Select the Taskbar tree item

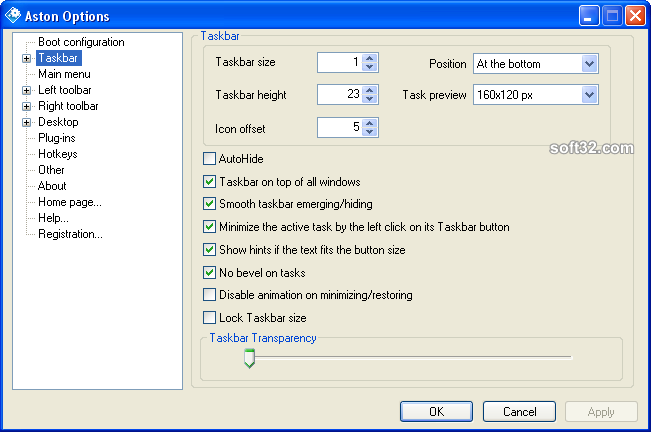[59, 58]
